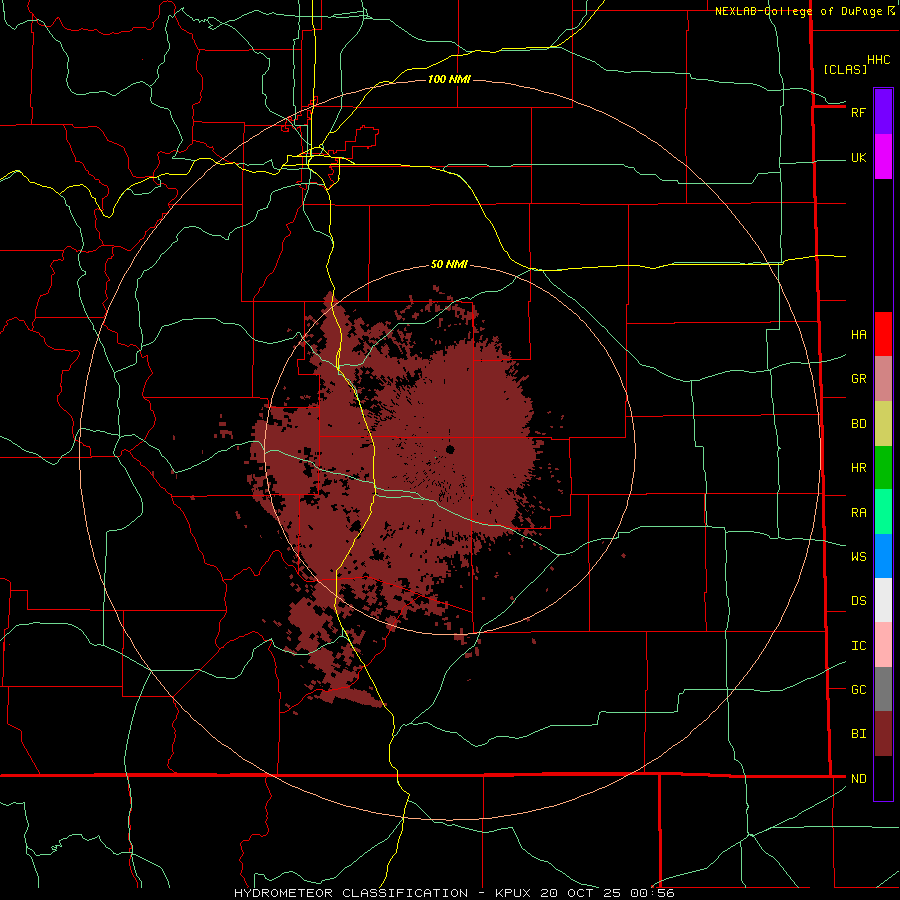Image resolution: width=900 pixels, height=900 pixels.
Task: Click the black ND color swatch
Action: [883, 778]
